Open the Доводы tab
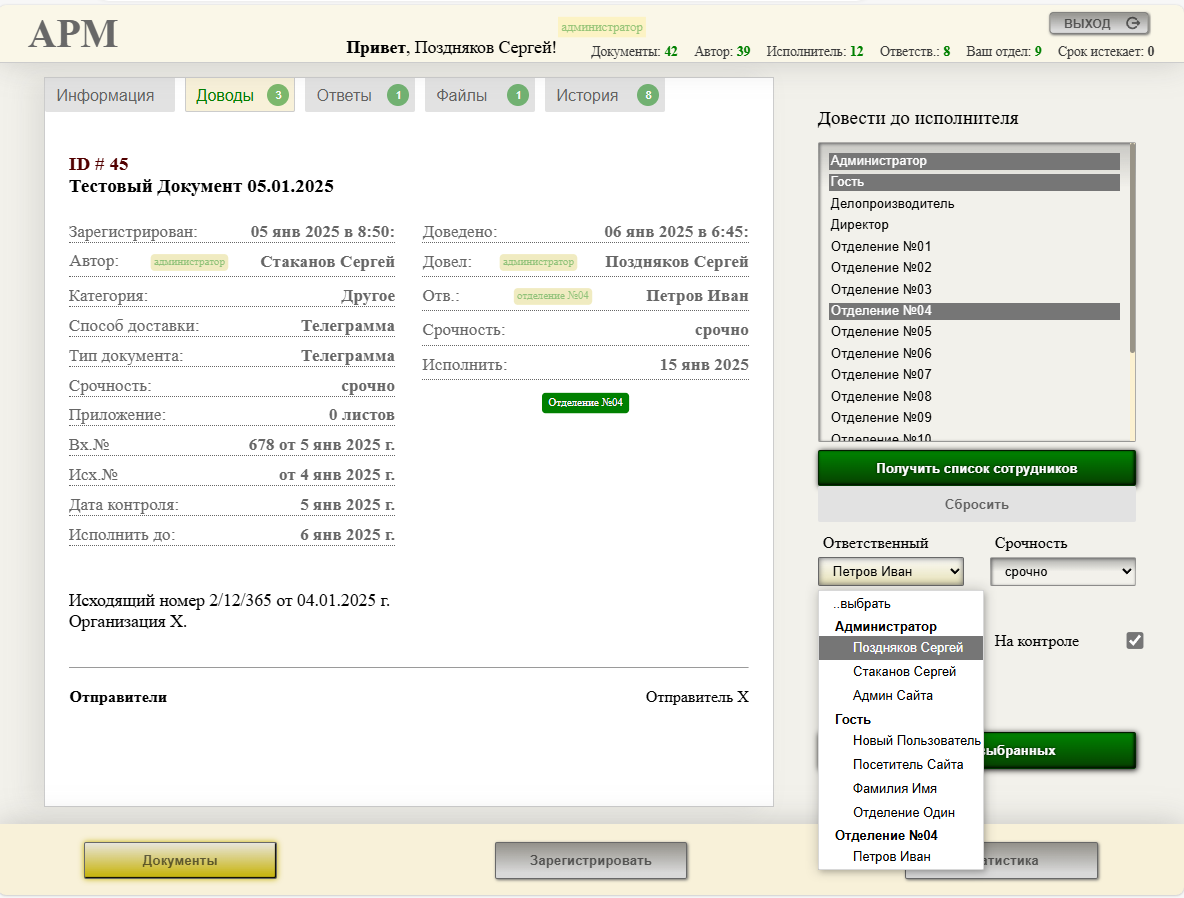The width and height of the screenshot is (1184, 898). 239,95
